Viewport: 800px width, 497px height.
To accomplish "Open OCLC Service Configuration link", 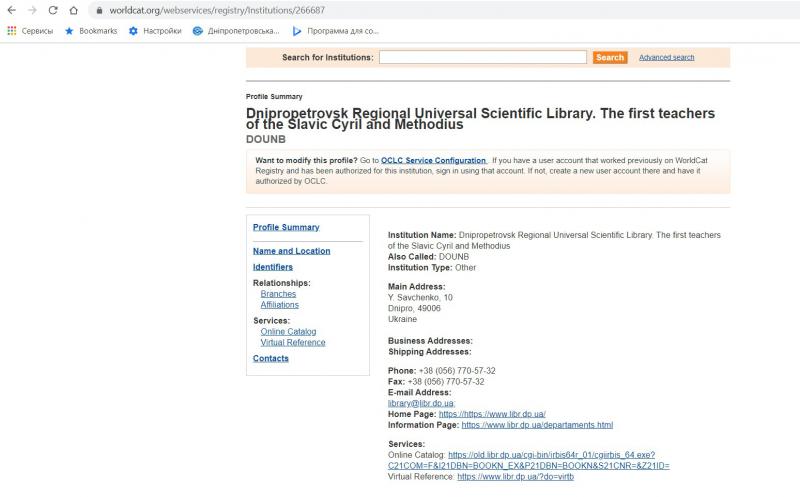I will [x=433, y=160].
